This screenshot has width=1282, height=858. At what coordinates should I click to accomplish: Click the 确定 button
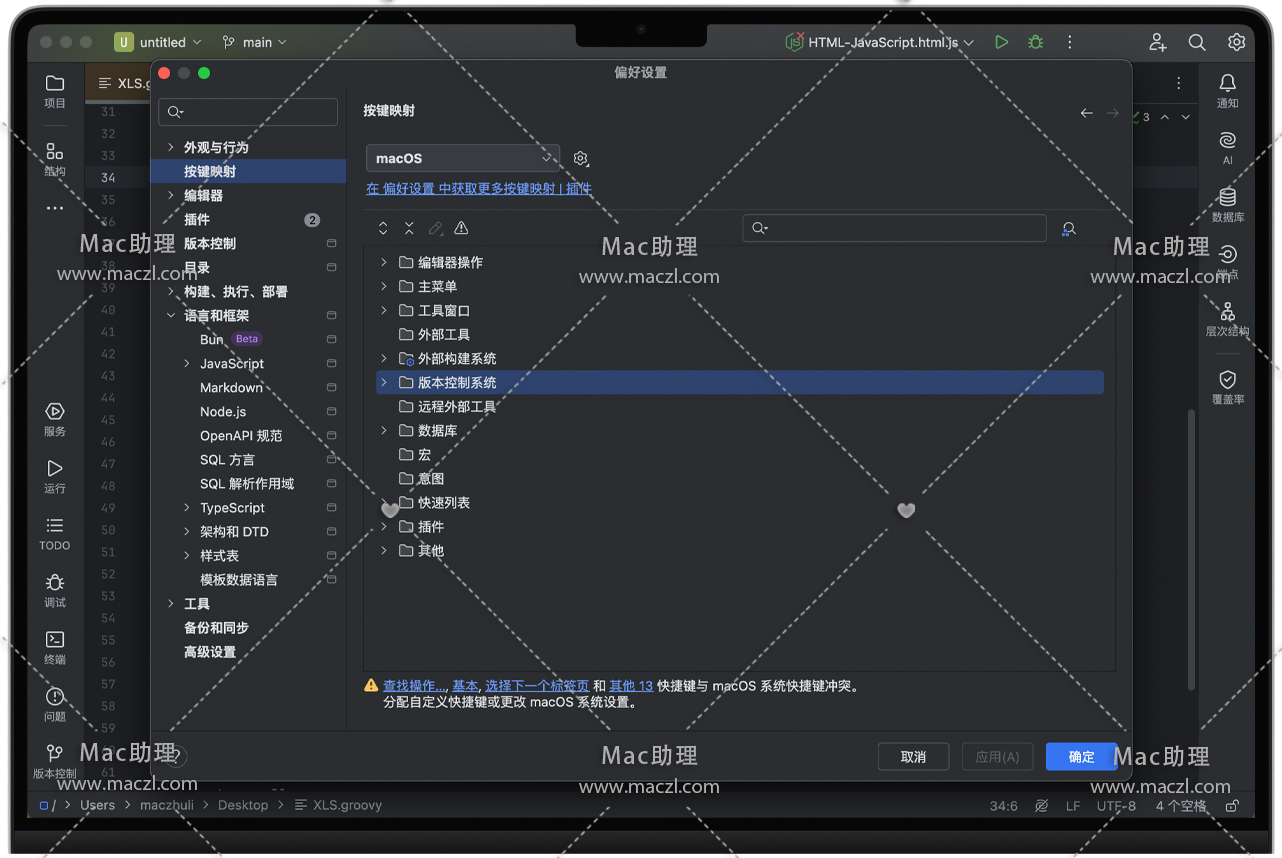(1081, 757)
